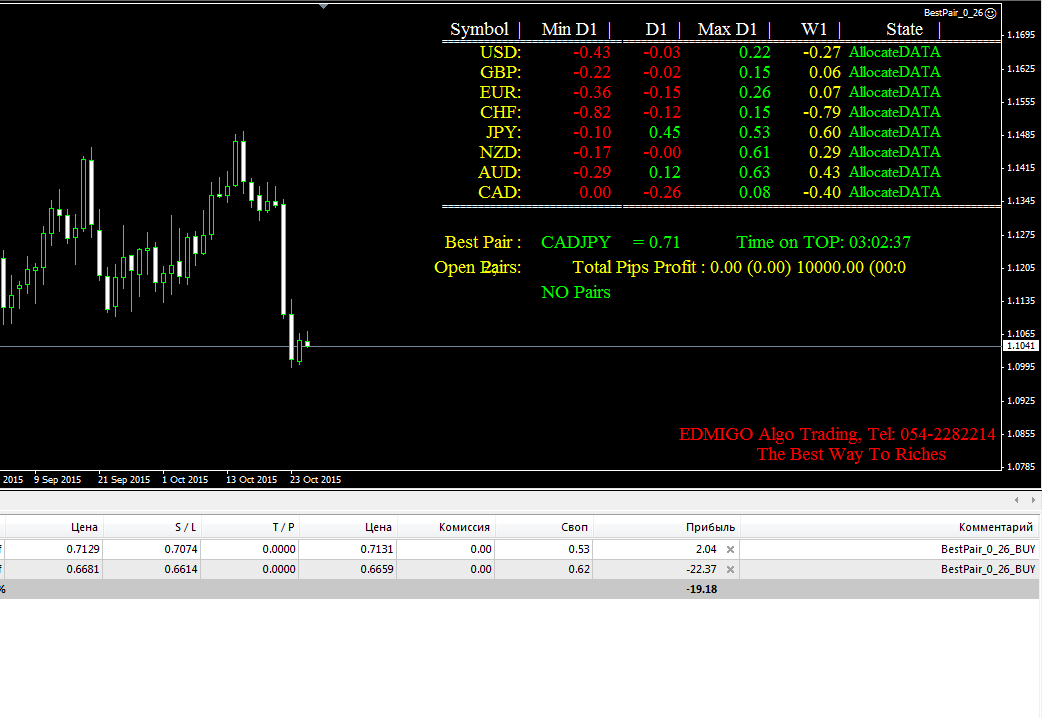Click the GBP: symbol row label
Screen dimensions: 1042x718
point(500,72)
